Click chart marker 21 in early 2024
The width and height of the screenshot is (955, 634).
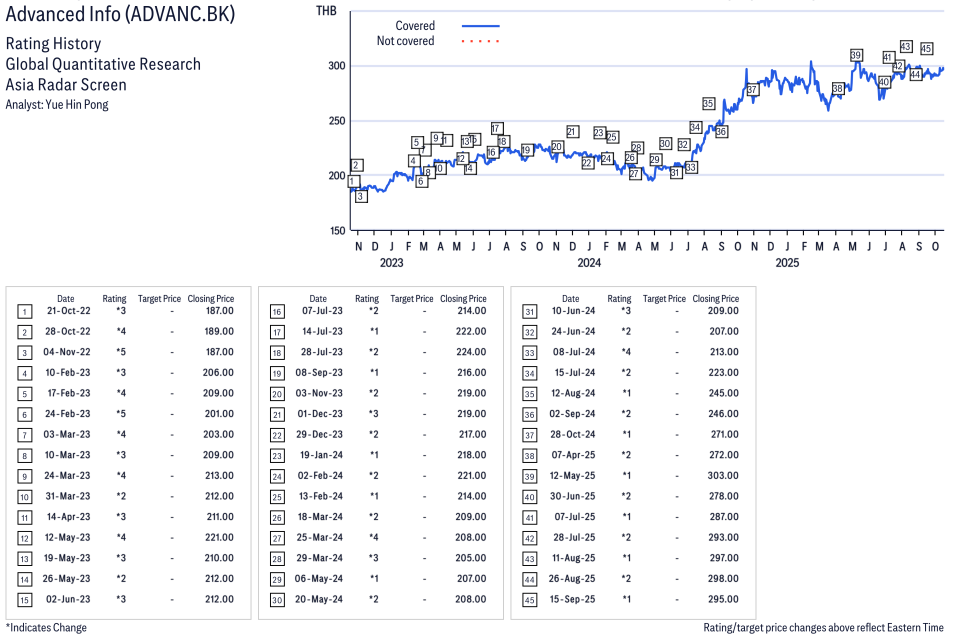click(x=572, y=132)
